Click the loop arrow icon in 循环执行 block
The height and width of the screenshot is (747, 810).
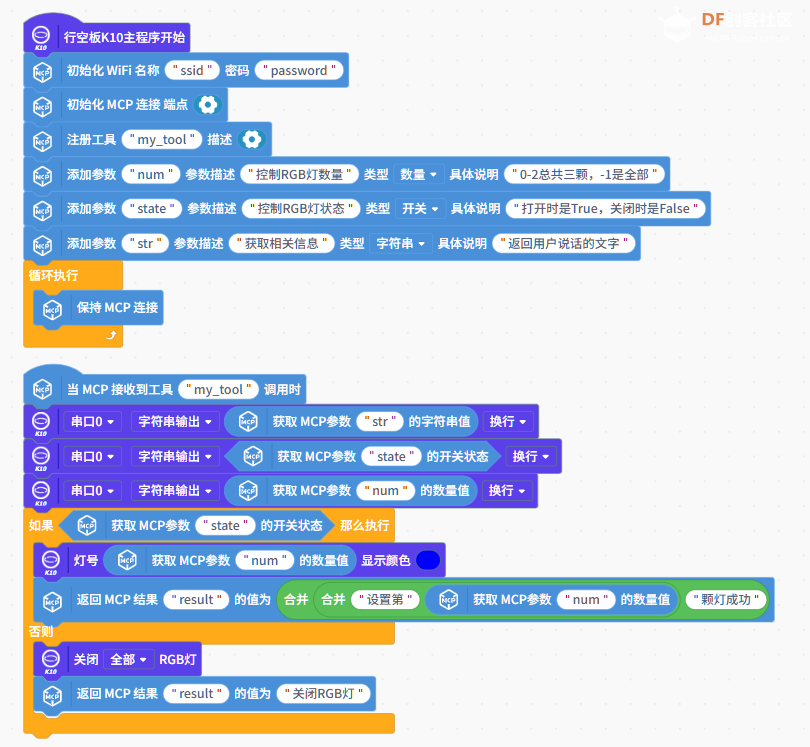pyautogui.click(x=110, y=337)
